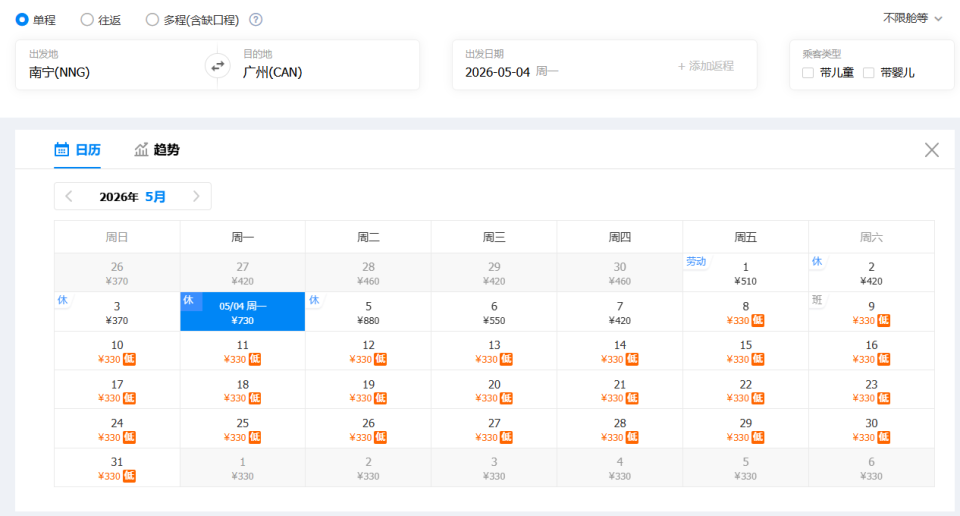
Task: Select the 单程 one-way radio button
Action: pos(22,20)
